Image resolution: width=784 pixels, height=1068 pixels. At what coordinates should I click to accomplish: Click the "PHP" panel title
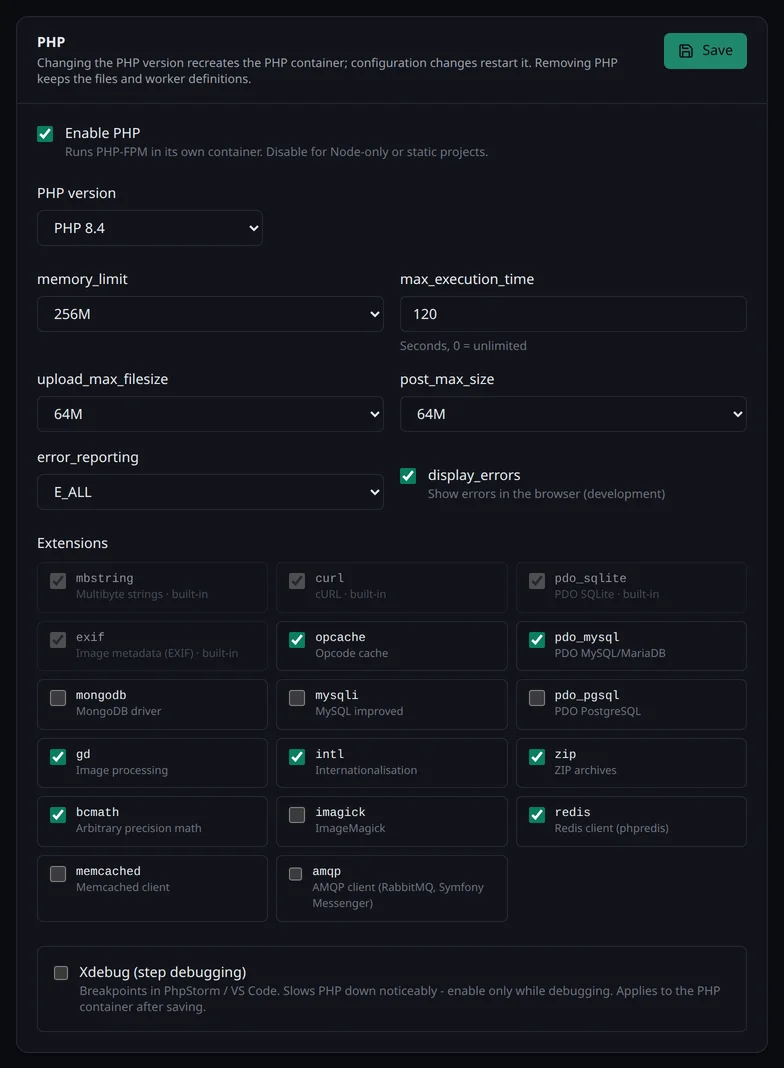coord(51,42)
